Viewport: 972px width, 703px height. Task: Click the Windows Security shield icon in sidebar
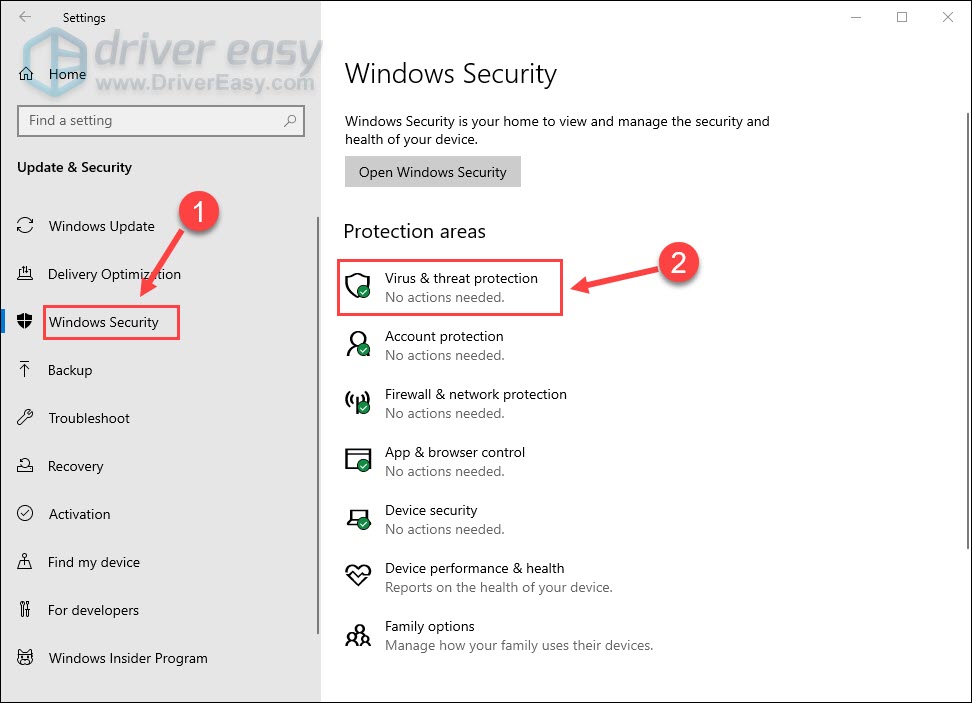[x=25, y=321]
